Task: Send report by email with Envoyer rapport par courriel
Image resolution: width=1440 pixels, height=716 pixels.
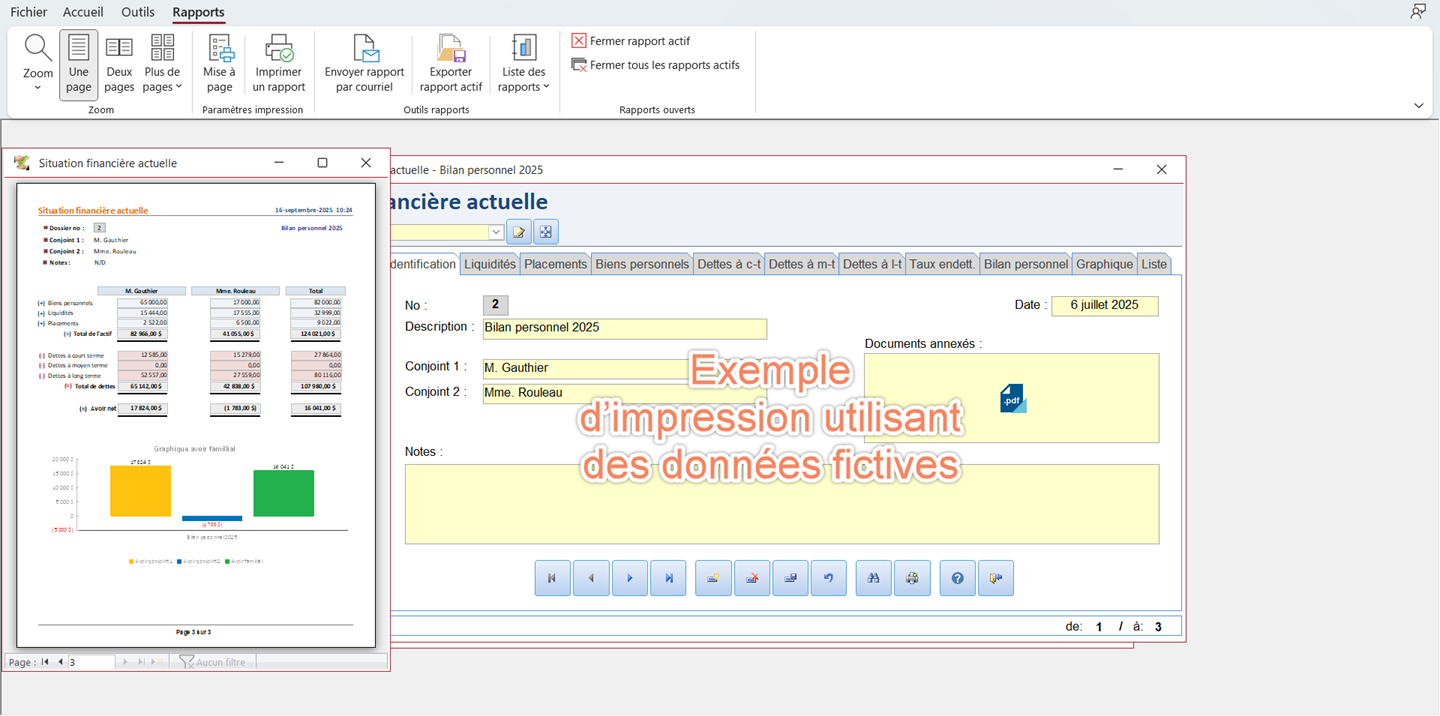Action: pos(364,64)
